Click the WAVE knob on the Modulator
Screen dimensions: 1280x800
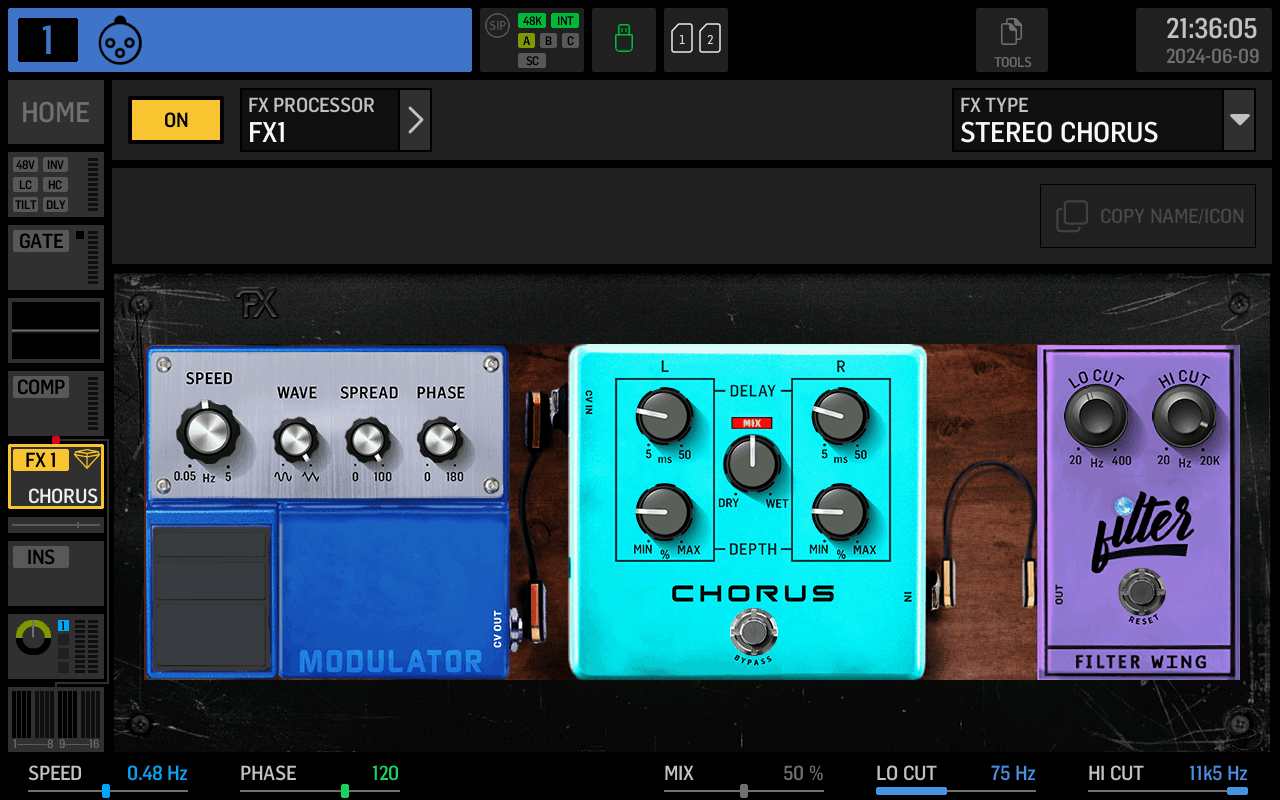(x=297, y=440)
